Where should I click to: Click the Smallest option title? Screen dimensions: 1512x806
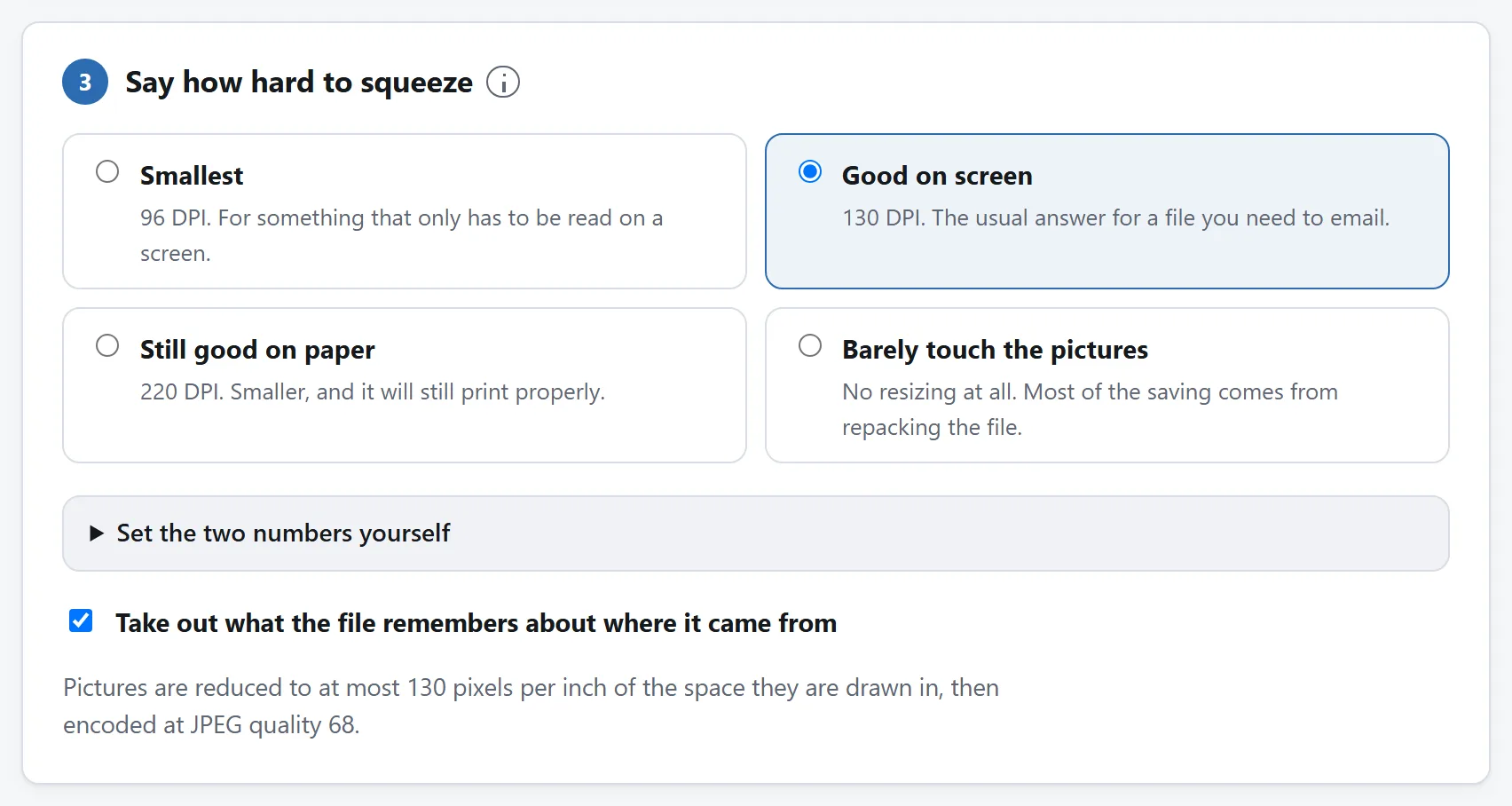click(192, 176)
